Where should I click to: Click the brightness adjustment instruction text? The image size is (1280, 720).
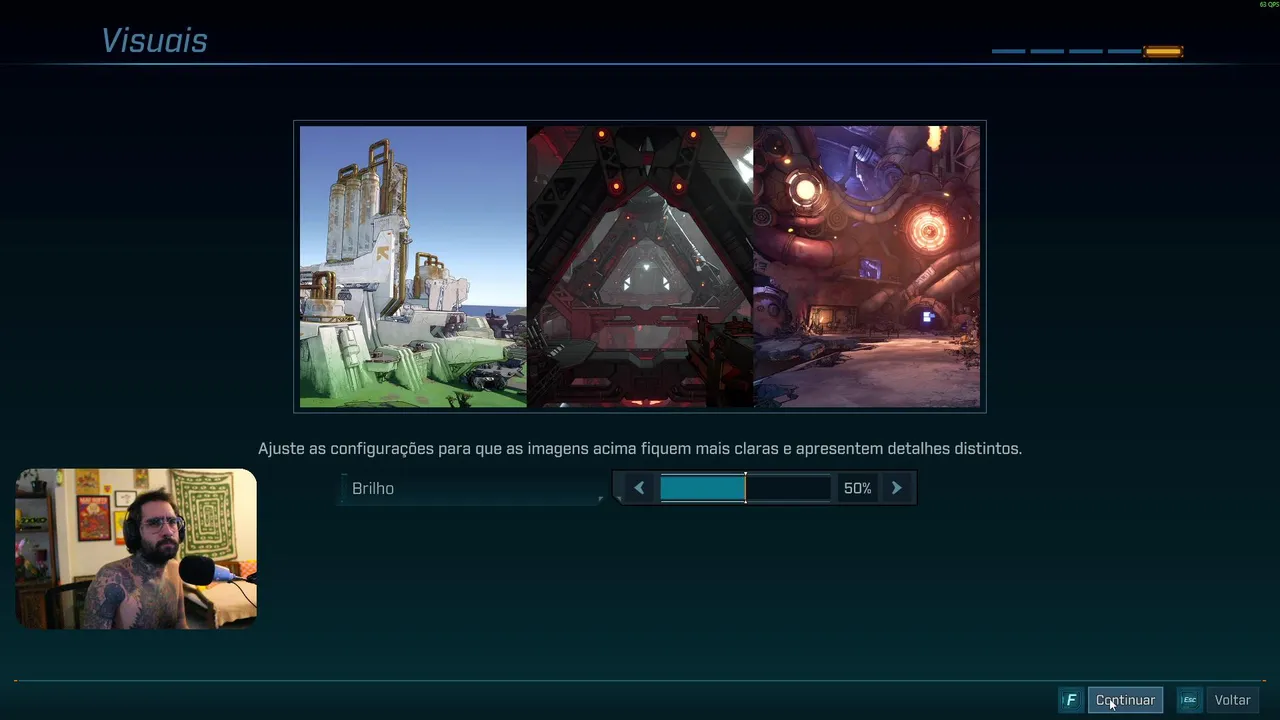tap(640, 448)
